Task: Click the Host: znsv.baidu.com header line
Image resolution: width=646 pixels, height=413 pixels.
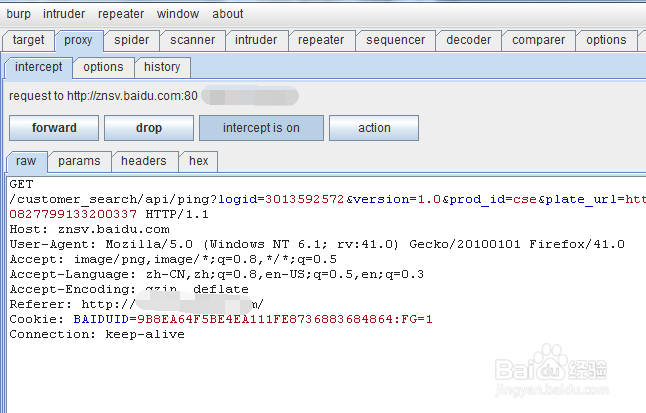Action: click(x=89, y=229)
